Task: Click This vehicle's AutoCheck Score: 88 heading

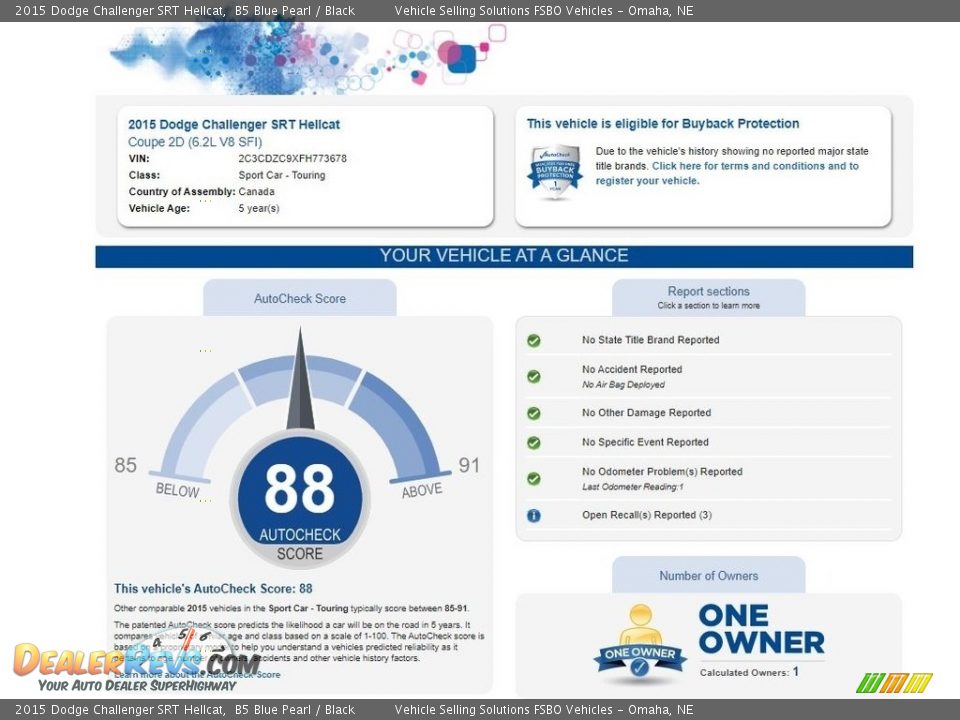Action: [213, 588]
